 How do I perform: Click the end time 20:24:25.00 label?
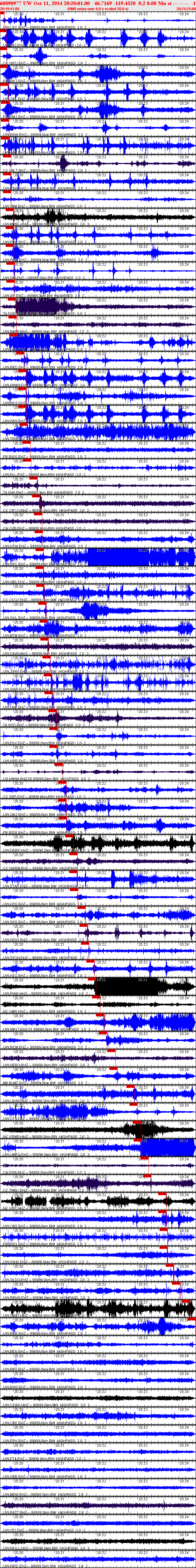pos(186,9)
